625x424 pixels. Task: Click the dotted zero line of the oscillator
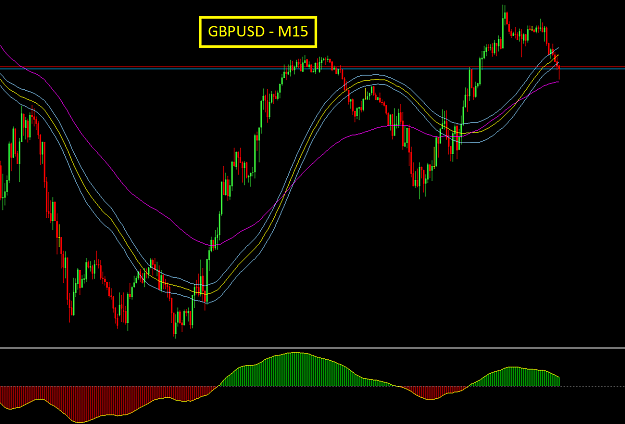point(593,386)
